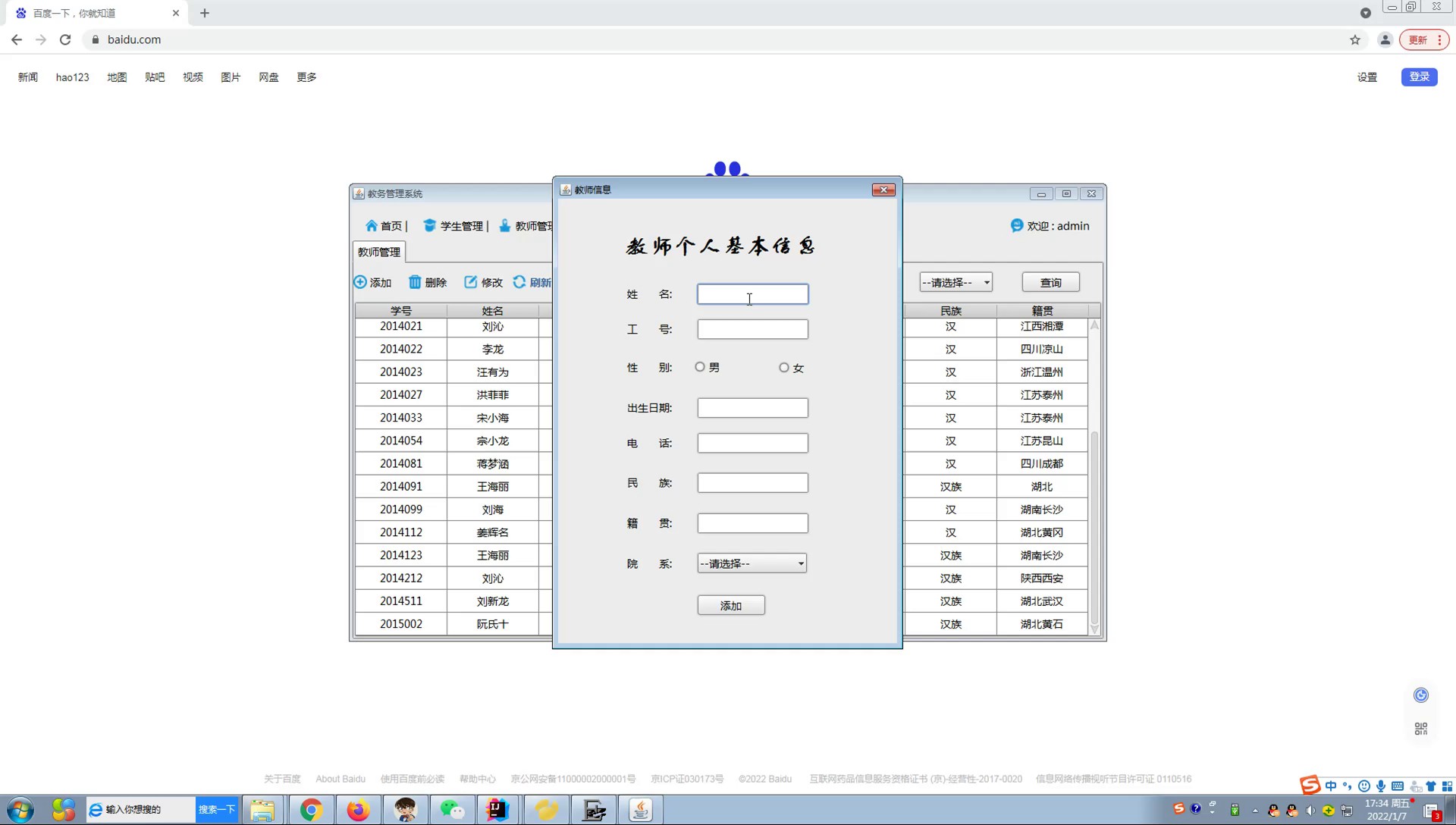1456x825 pixels.
Task: Open WeChat from the taskbar
Action: pyautogui.click(x=452, y=810)
